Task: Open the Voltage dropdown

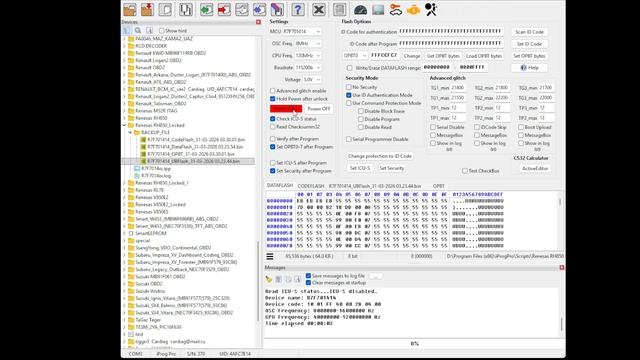Action: (x=311, y=80)
